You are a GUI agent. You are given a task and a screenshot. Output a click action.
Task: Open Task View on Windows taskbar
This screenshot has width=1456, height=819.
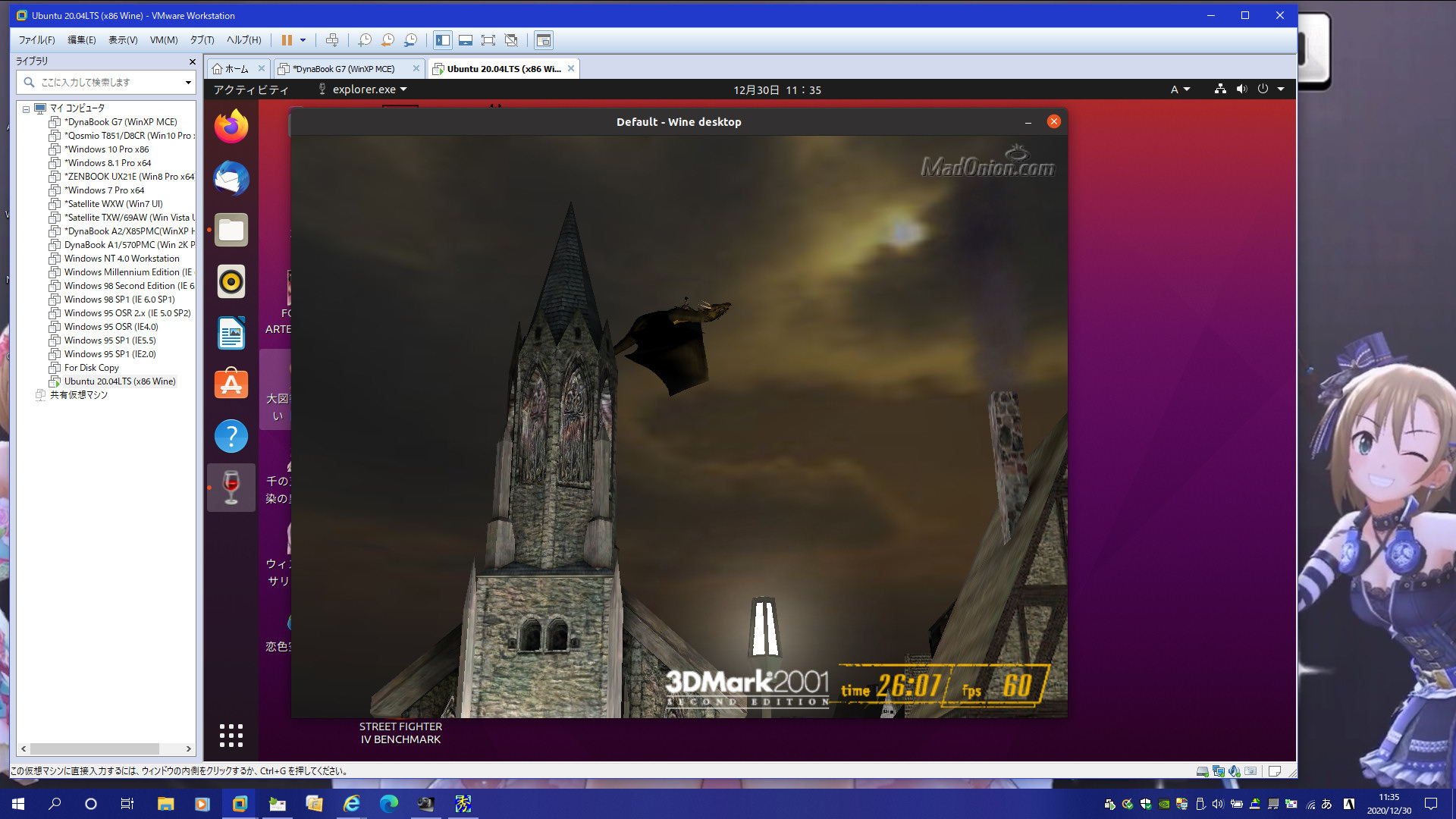pos(127,804)
